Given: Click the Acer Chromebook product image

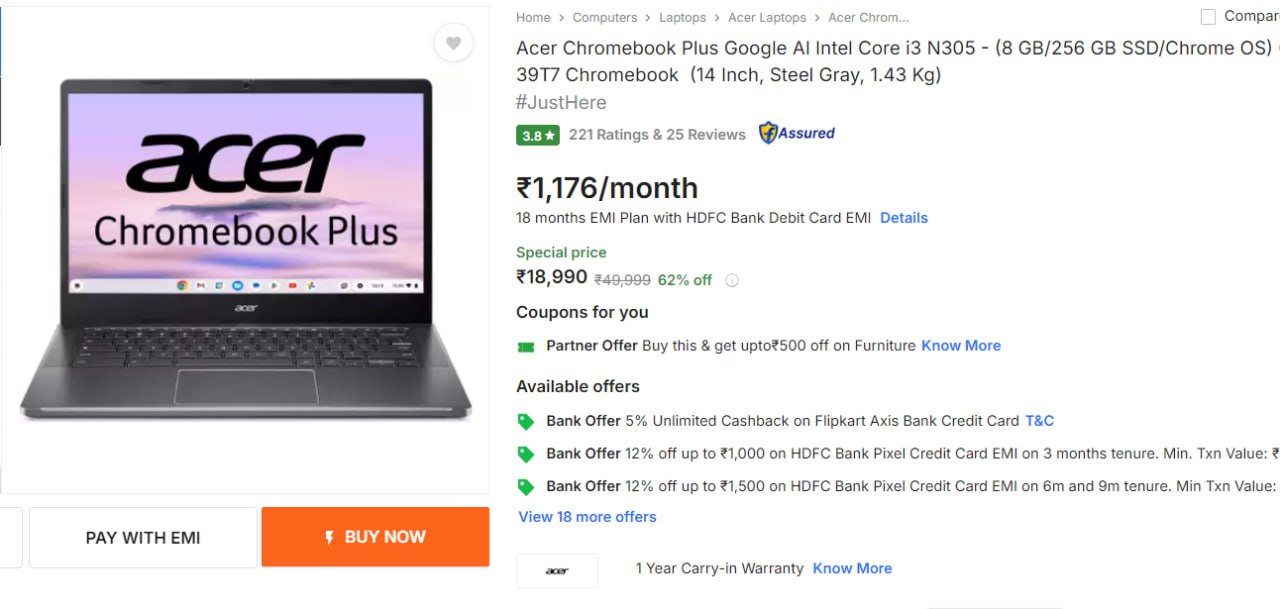Looking at the screenshot, I should pyautogui.click(x=245, y=250).
